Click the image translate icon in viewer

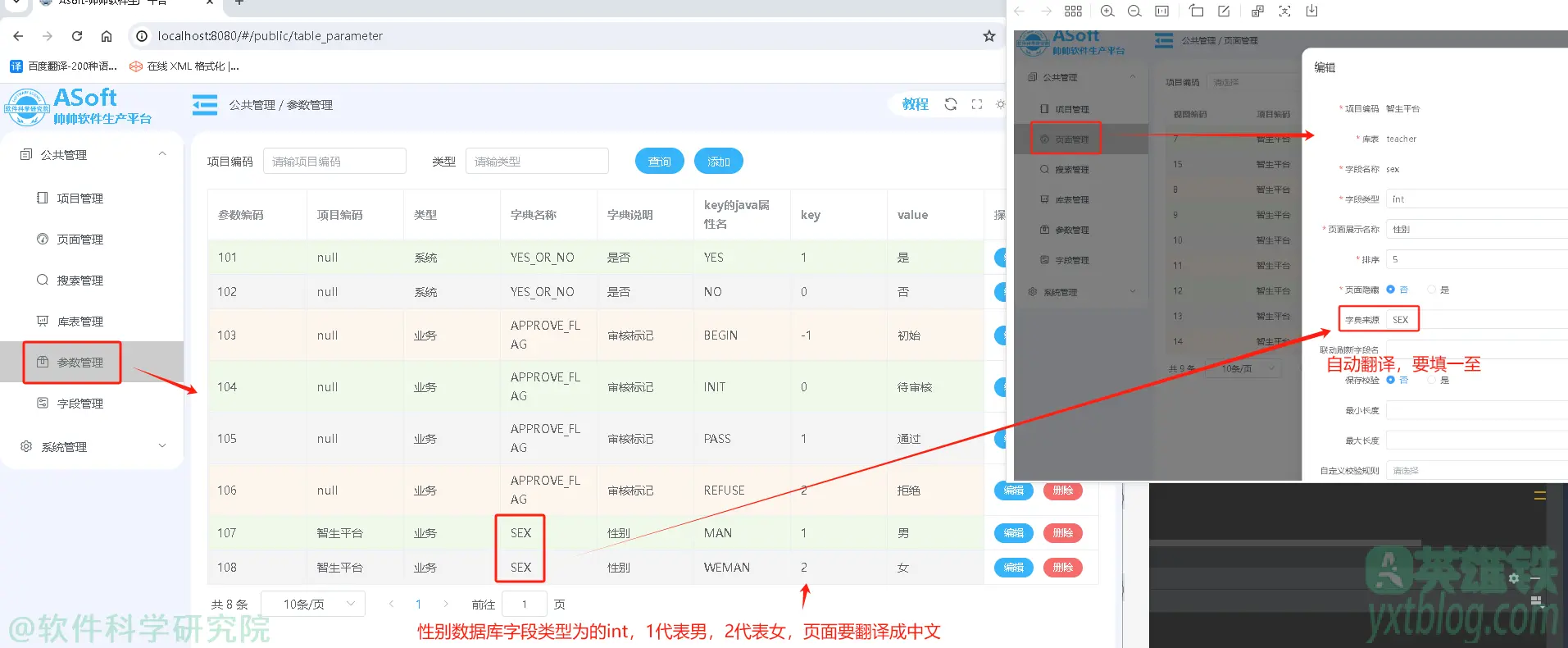(1257, 11)
